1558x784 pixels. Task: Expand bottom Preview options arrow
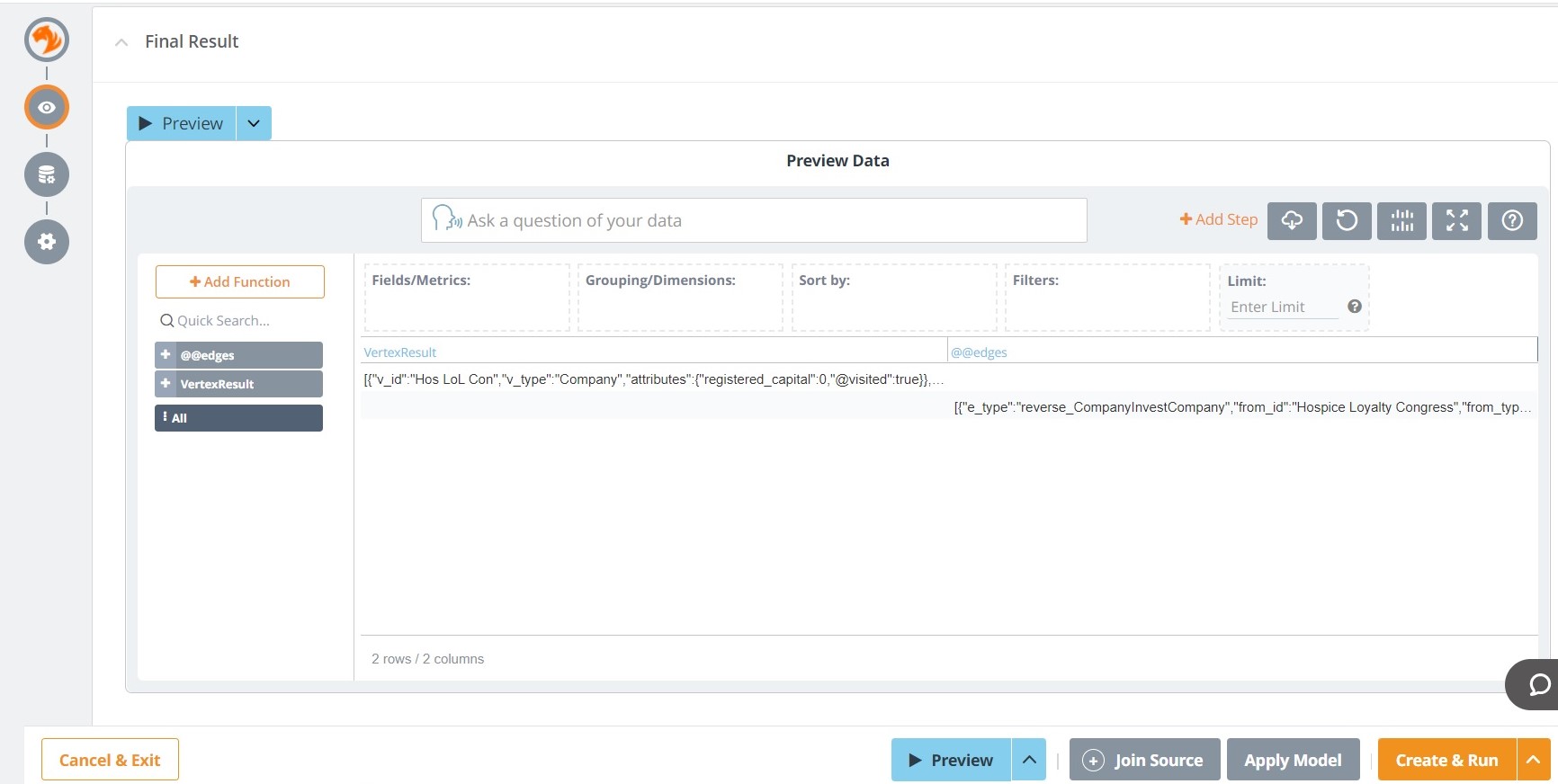(1029, 760)
